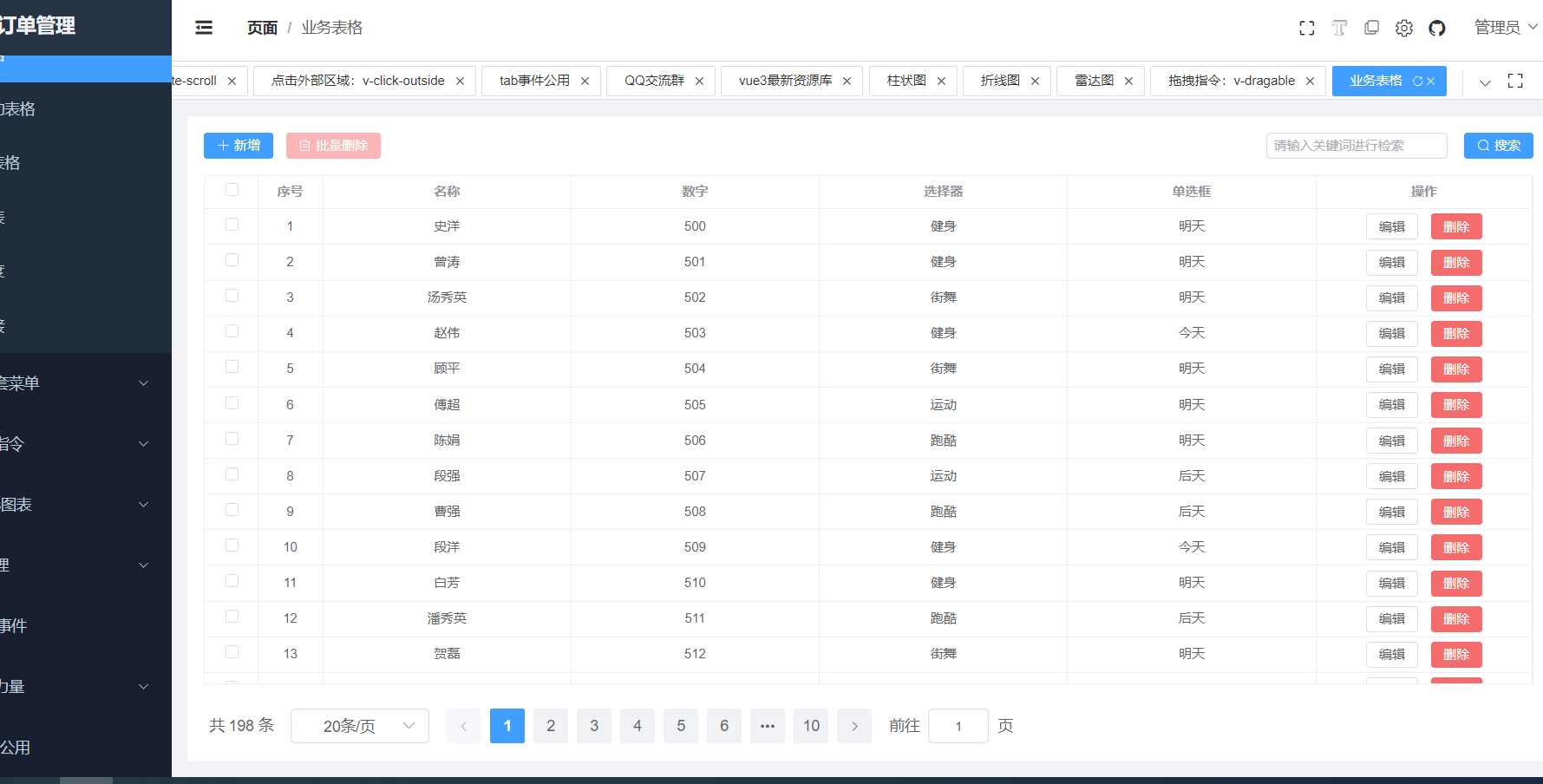Go to page 10
This screenshot has width=1543, height=784.
[811, 726]
